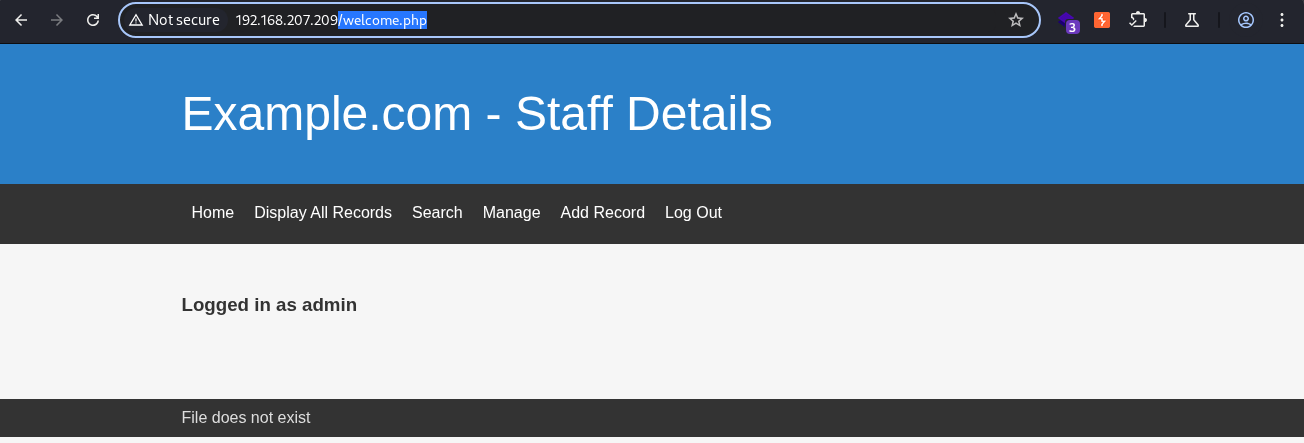Click the Not secure warning icon
The image size is (1304, 443).
tap(136, 20)
